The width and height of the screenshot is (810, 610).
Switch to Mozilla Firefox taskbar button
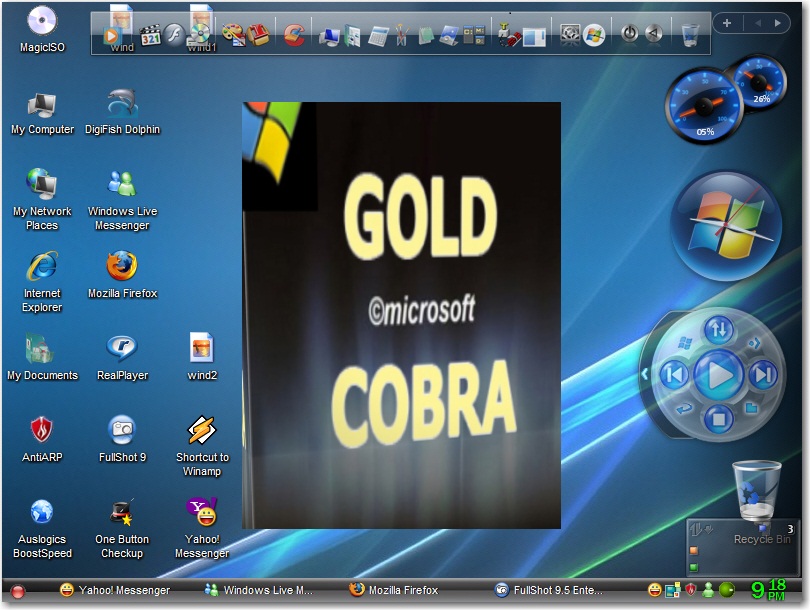394,590
